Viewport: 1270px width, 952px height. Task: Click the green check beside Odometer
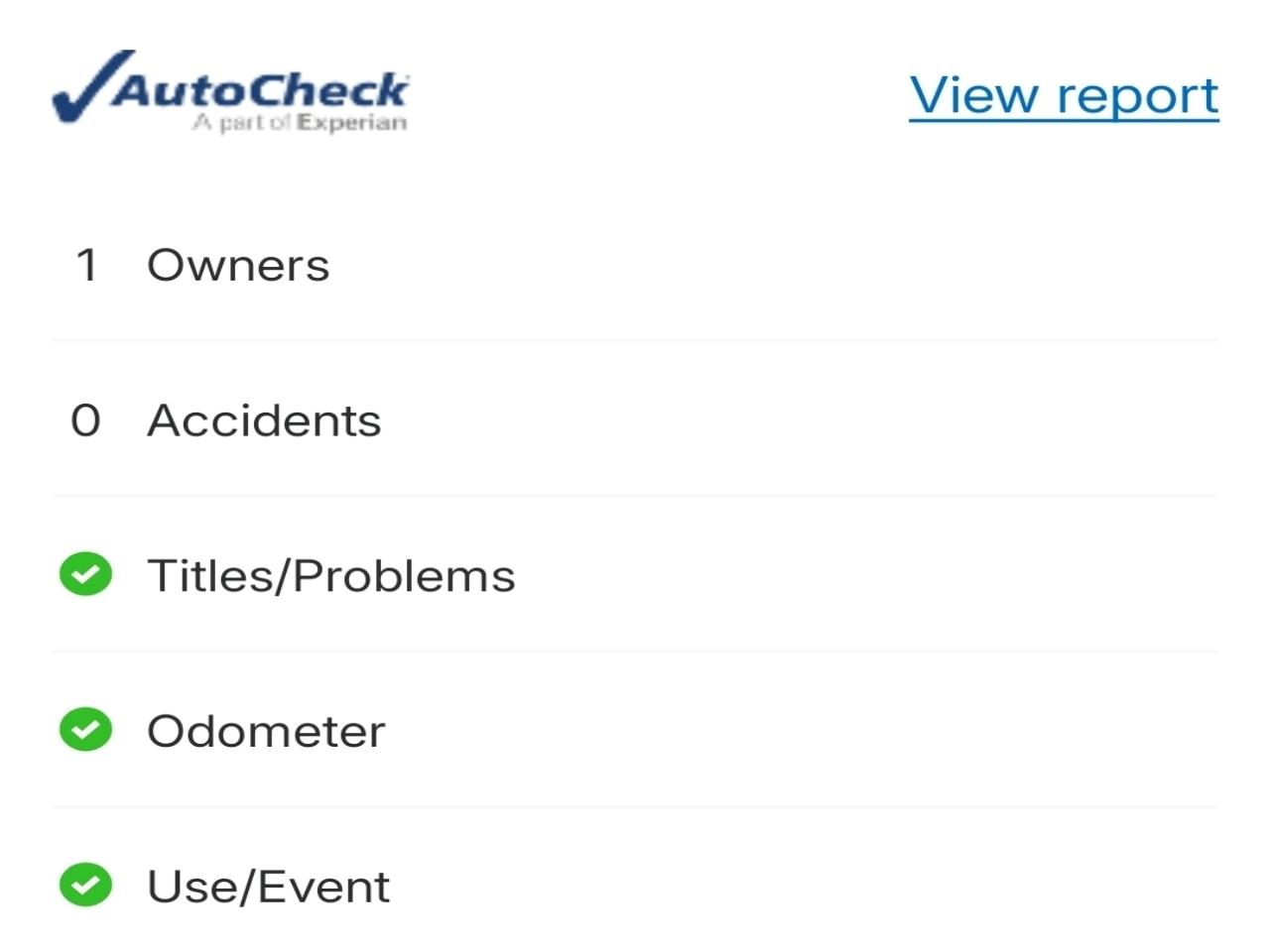click(x=86, y=731)
